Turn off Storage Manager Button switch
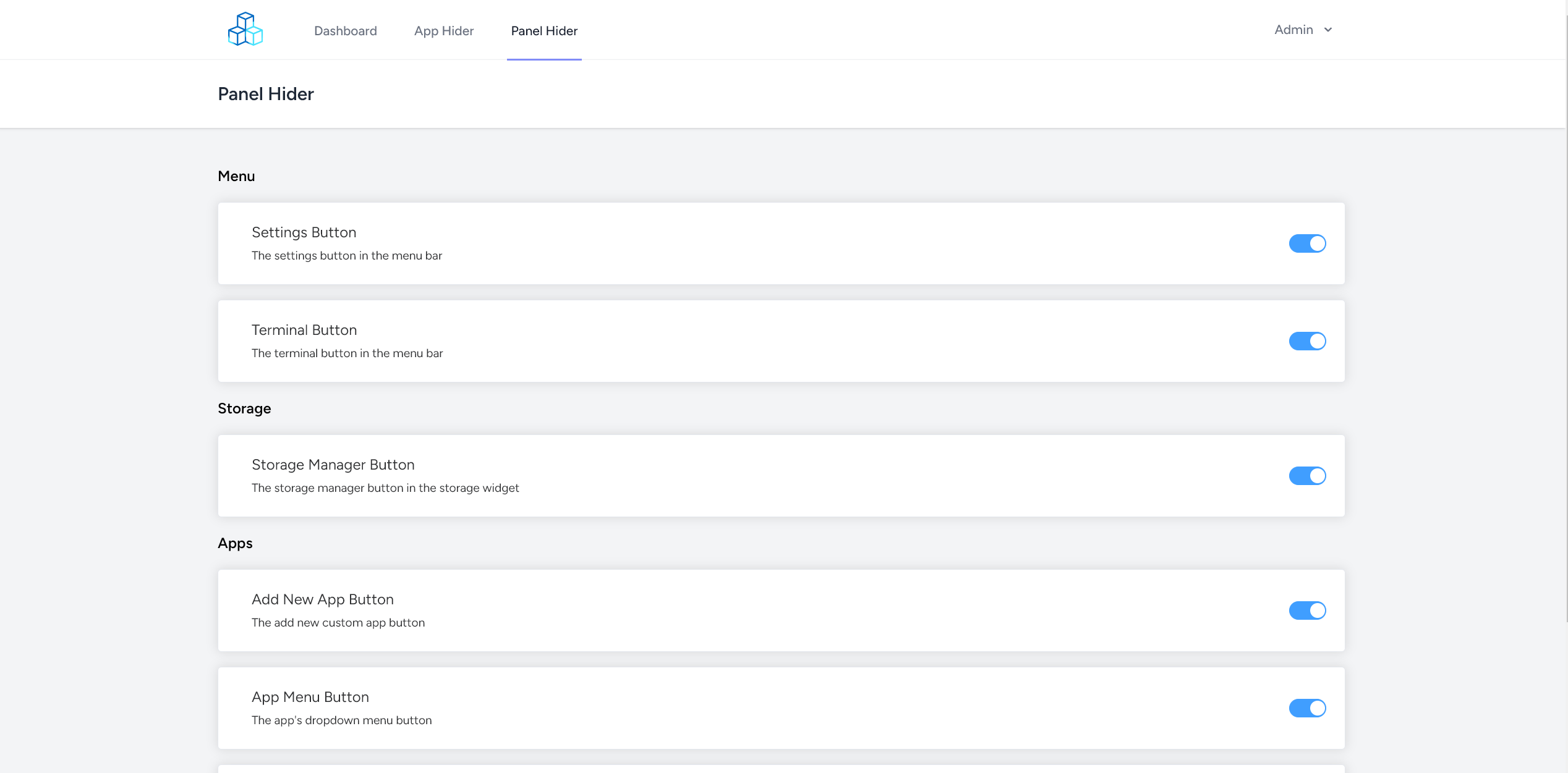 tap(1307, 476)
